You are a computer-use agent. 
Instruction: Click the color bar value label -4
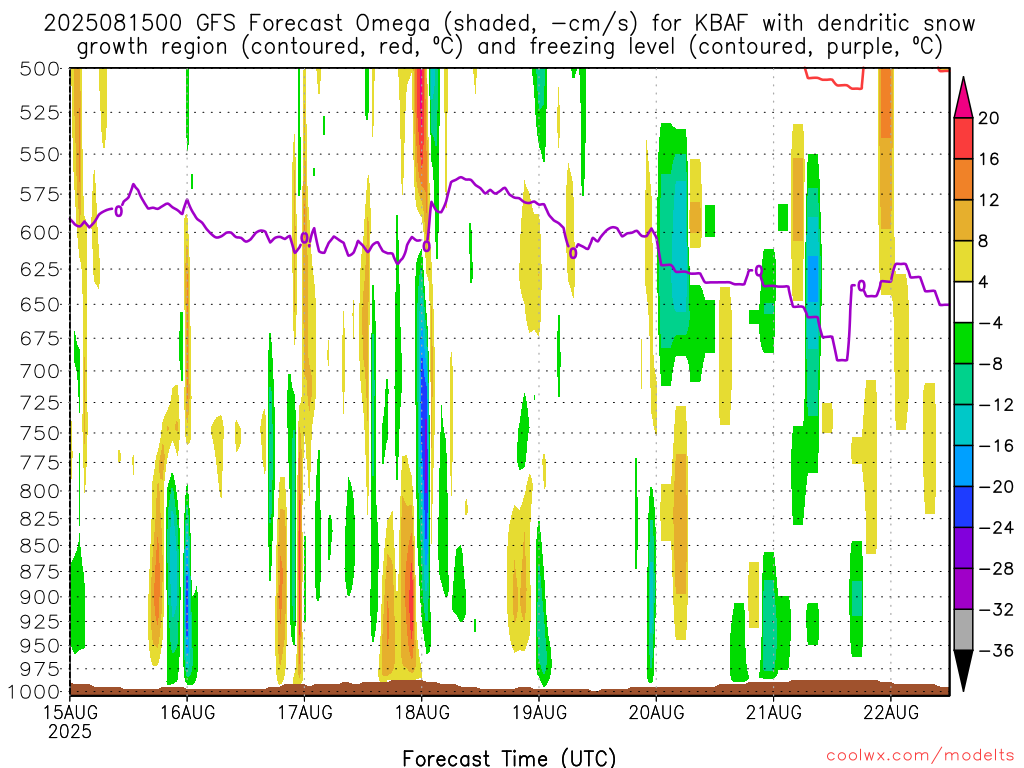tap(991, 323)
